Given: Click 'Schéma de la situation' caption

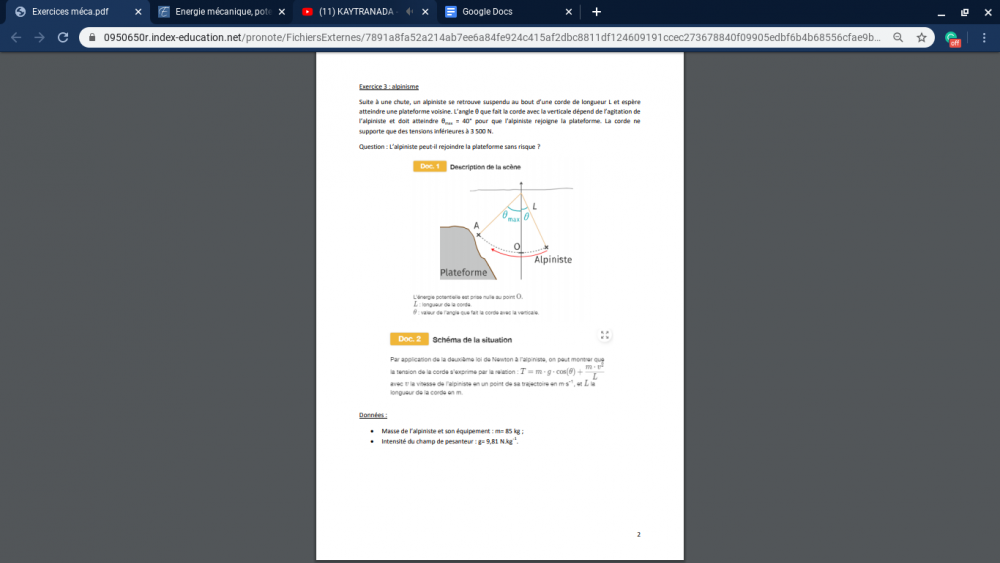Looking at the screenshot, I should [x=472, y=340].
